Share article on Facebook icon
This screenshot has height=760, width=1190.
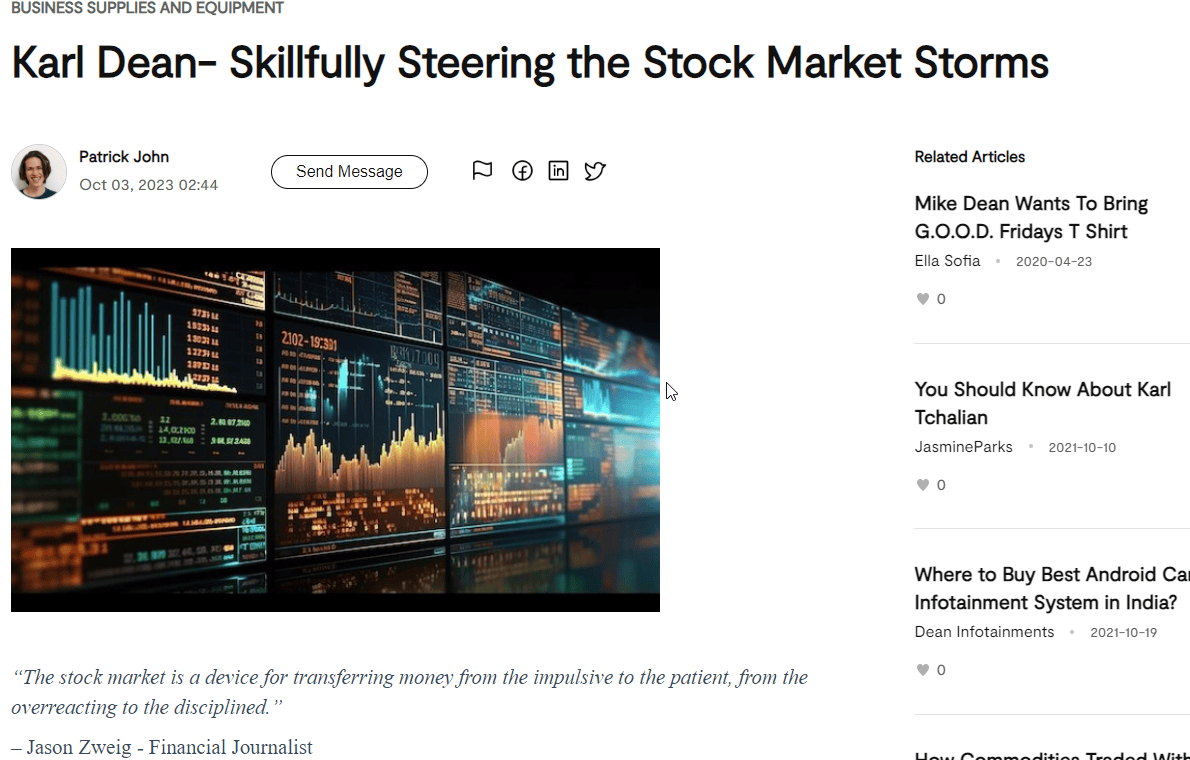(x=522, y=171)
